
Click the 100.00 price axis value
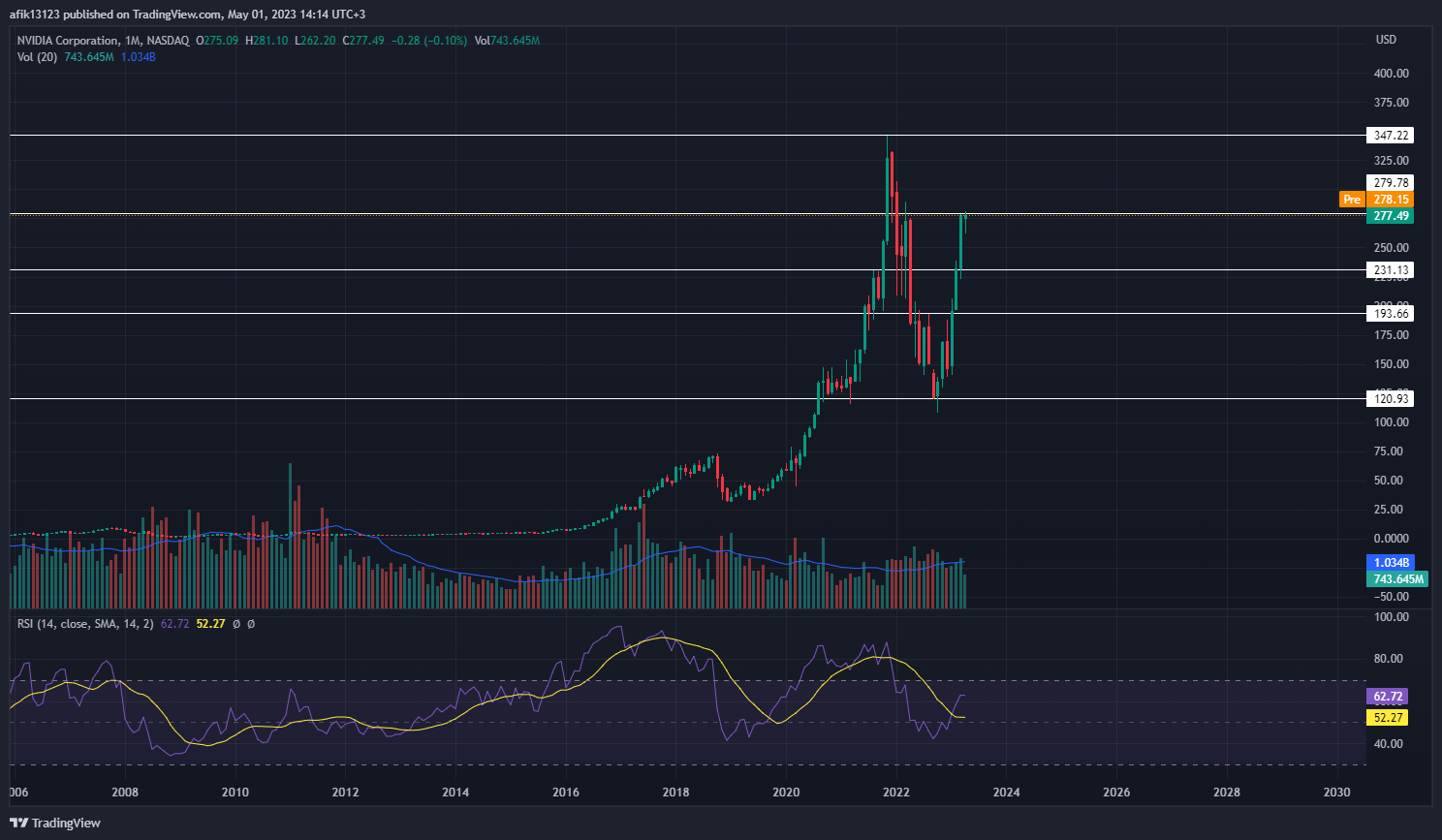click(x=1391, y=422)
